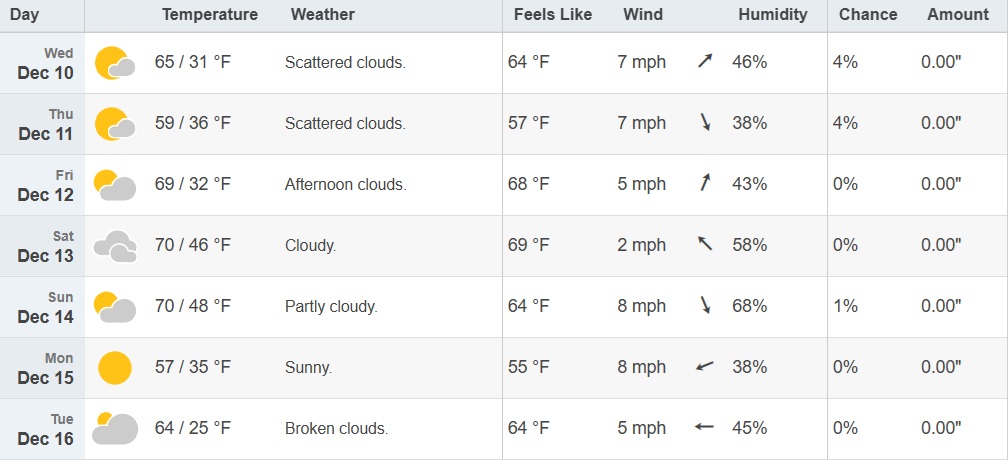This screenshot has height=460, width=1008.
Task: Click the Feels Like column header
Action: [x=553, y=15]
